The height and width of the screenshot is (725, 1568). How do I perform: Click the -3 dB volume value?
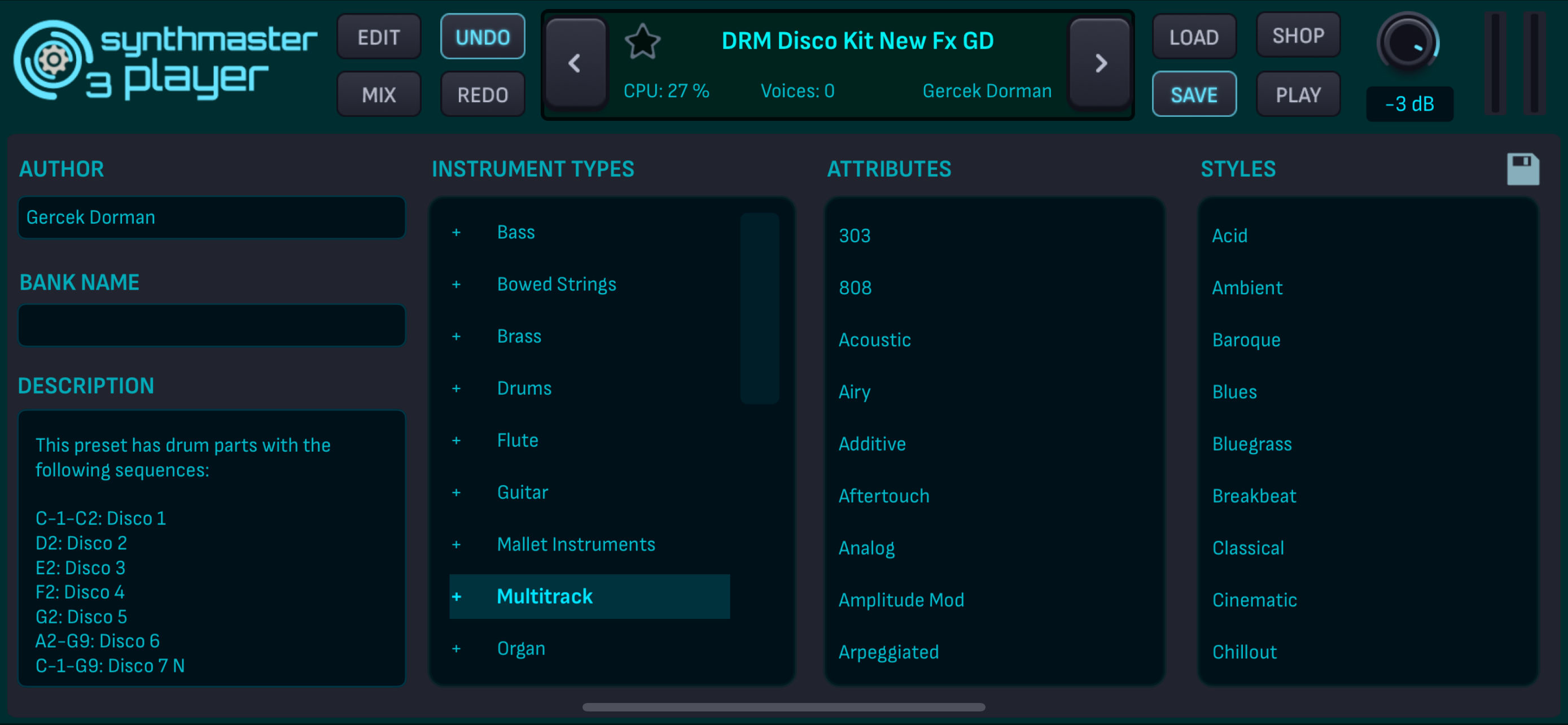coord(1410,104)
